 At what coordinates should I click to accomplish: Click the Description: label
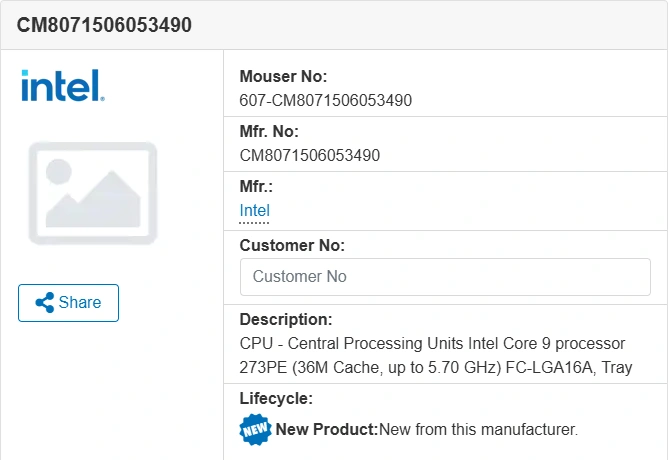coord(286,320)
